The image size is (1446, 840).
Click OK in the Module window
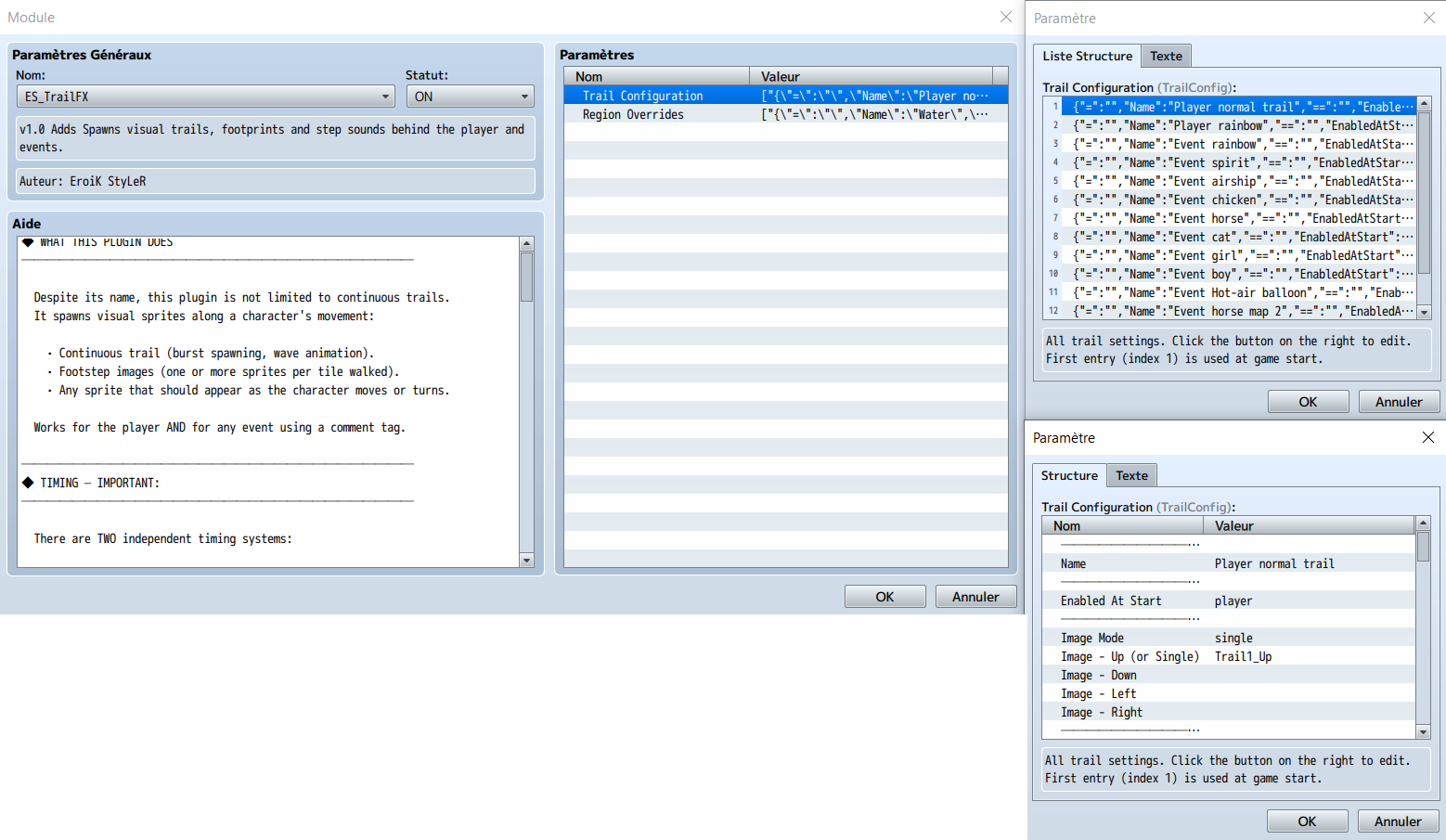coord(884,597)
